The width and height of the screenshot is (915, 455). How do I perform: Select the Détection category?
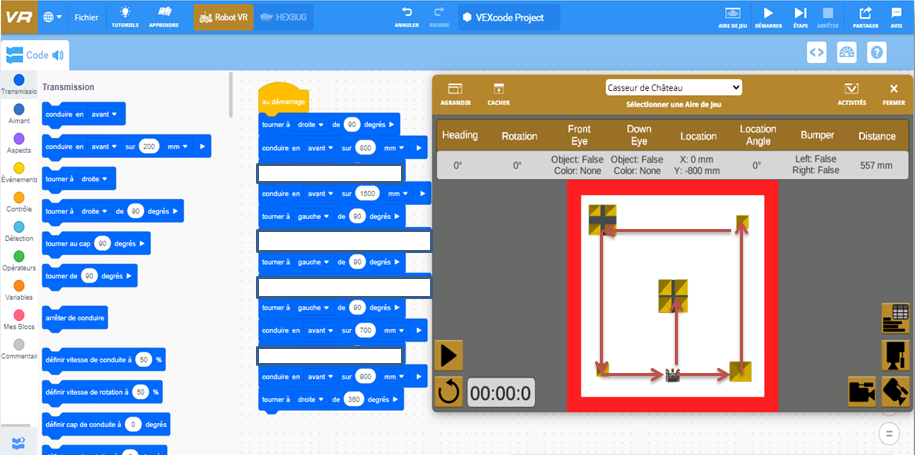click(19, 231)
